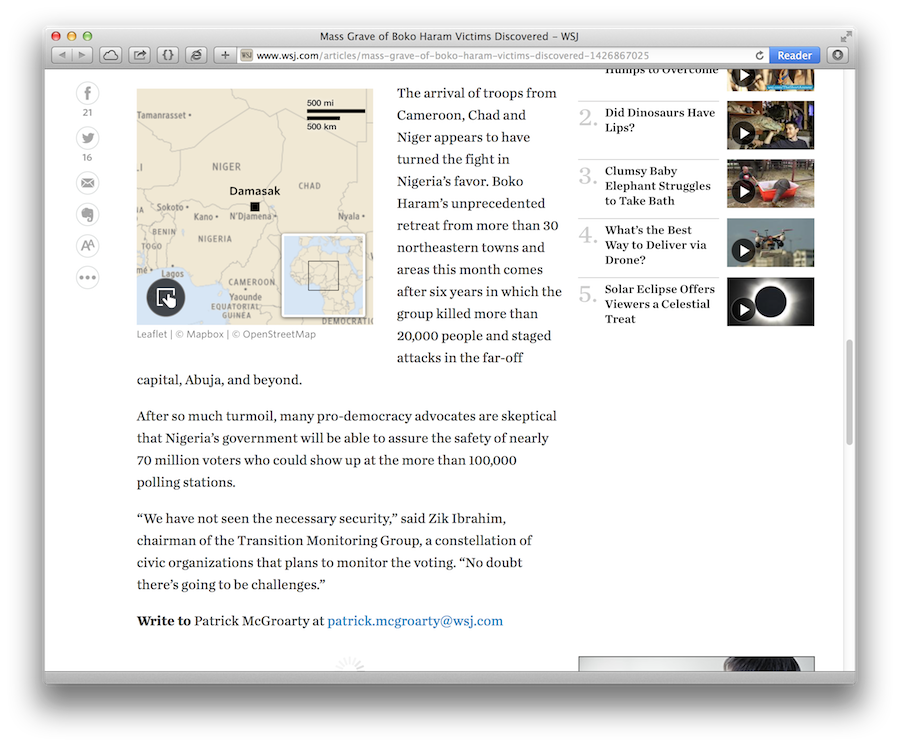900x746 pixels.
Task: Click the curly braces extension icon
Action: click(x=168, y=55)
